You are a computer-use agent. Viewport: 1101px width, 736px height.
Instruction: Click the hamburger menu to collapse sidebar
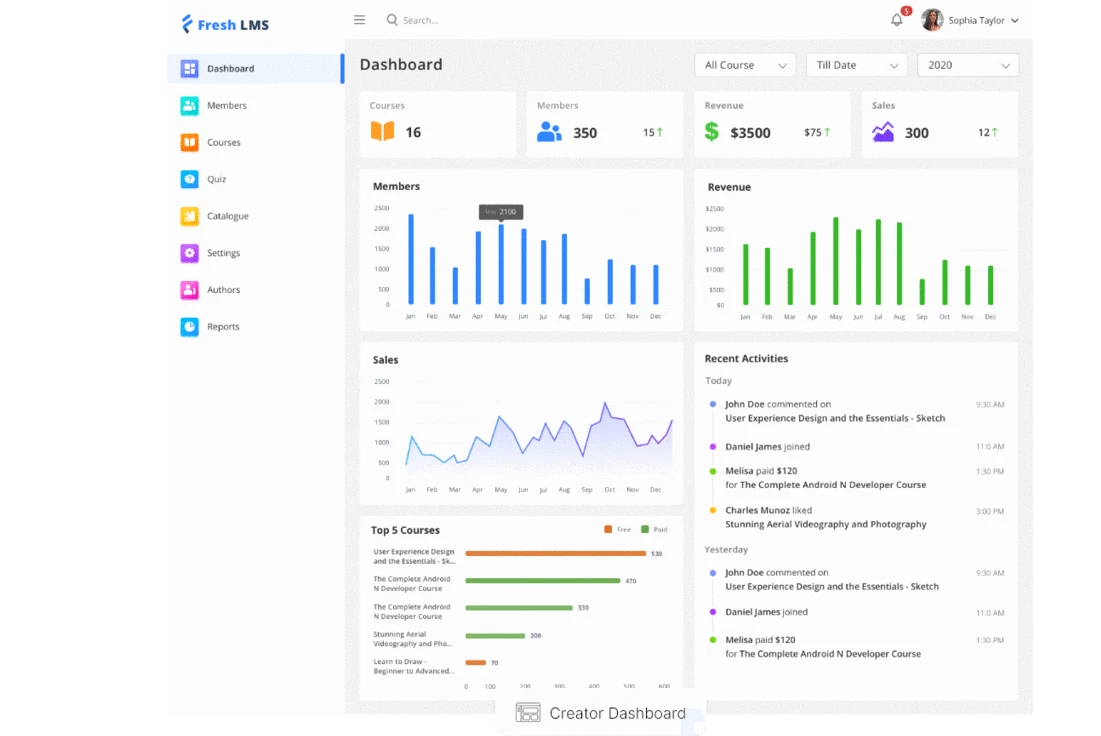(359, 19)
